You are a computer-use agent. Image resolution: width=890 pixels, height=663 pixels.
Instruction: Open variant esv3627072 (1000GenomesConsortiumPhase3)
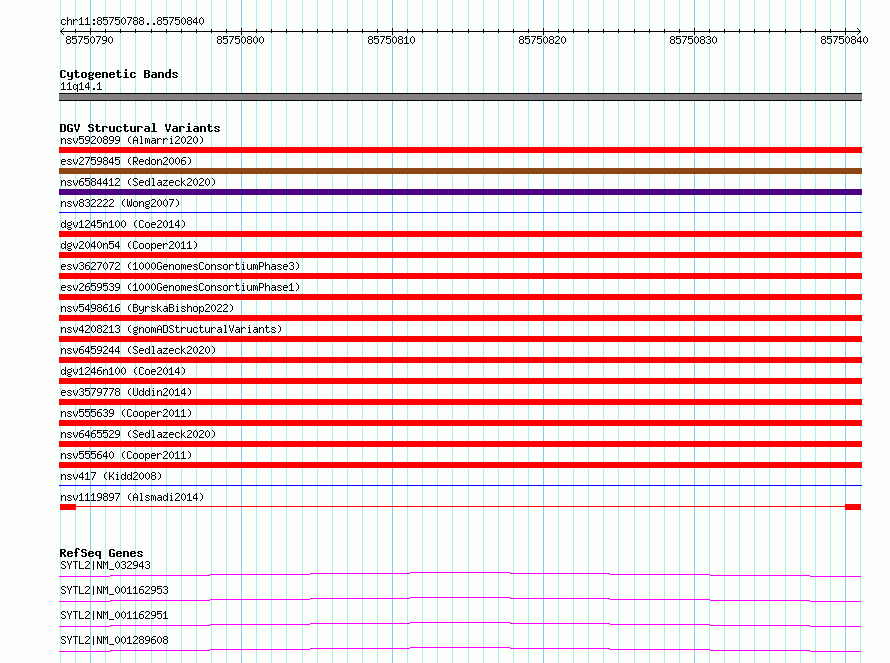pyautogui.click(x=180, y=266)
